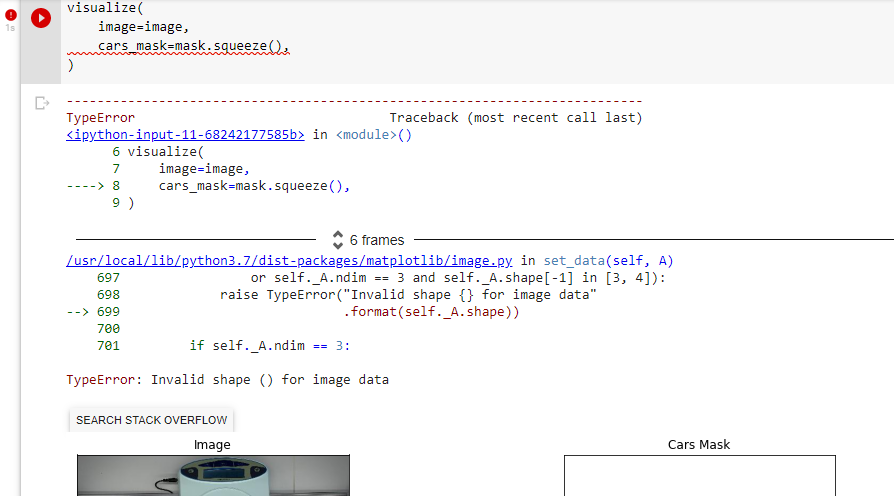Open the matplotlib image.py file link
This screenshot has height=496, width=894.
click(x=289, y=260)
